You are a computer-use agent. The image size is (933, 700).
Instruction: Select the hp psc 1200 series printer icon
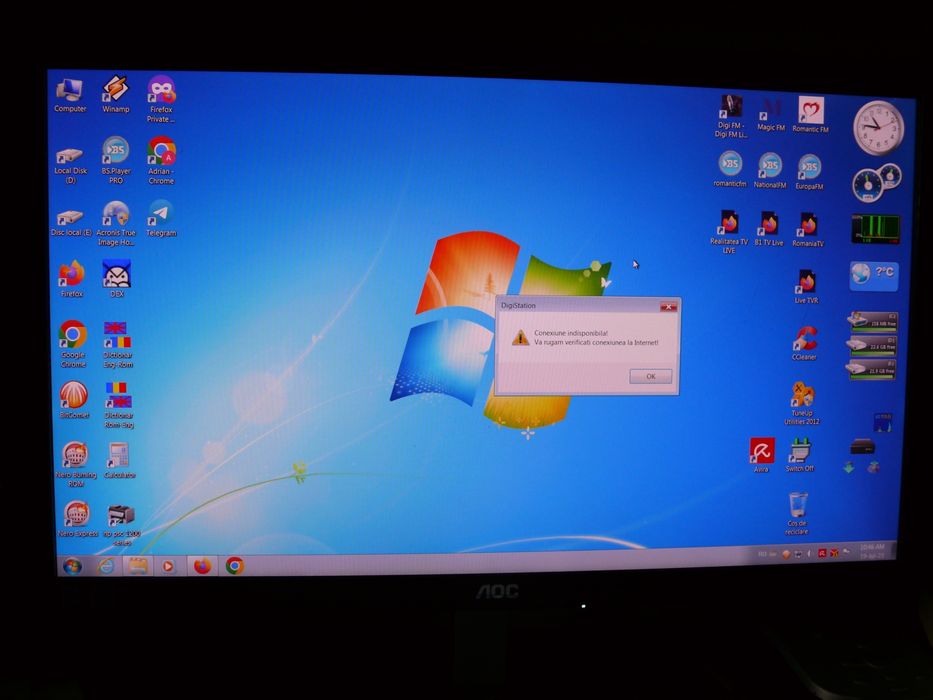pyautogui.click(x=121, y=525)
